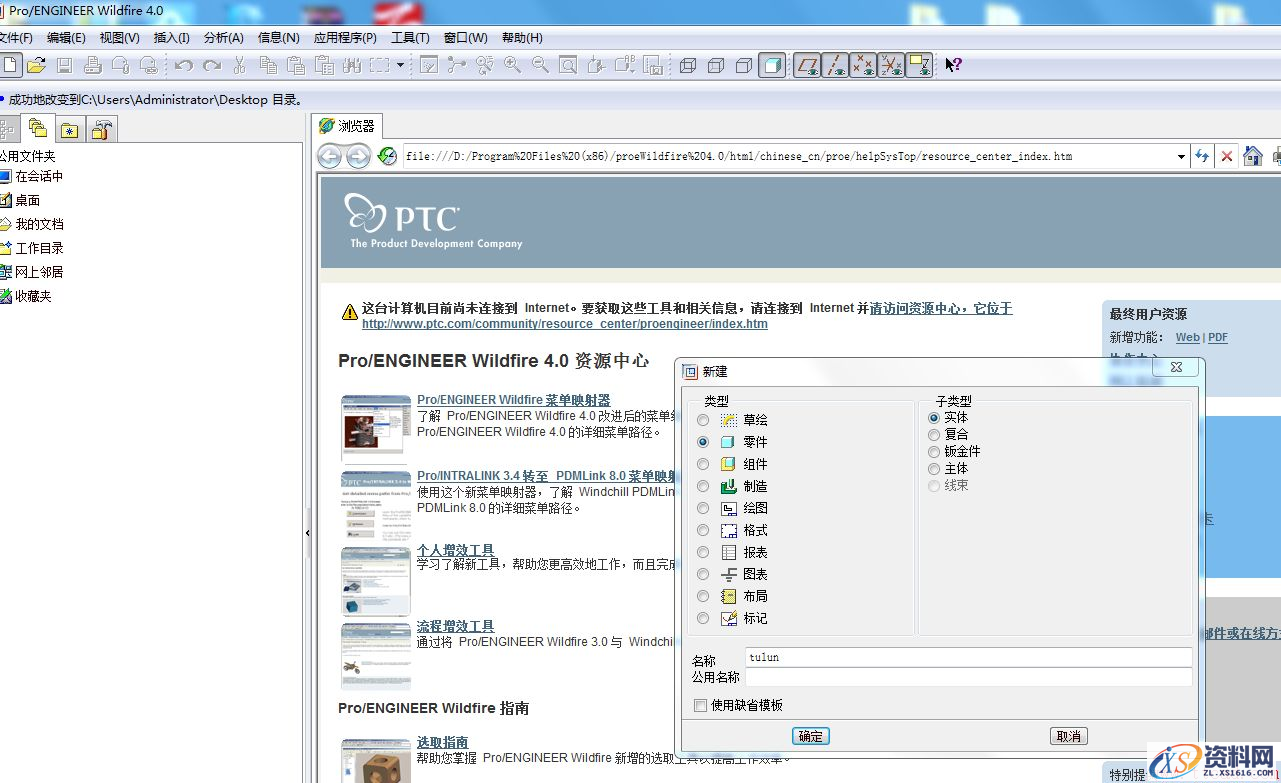Click the undo arrow icon
The width and height of the screenshot is (1281, 783).
(x=184, y=65)
